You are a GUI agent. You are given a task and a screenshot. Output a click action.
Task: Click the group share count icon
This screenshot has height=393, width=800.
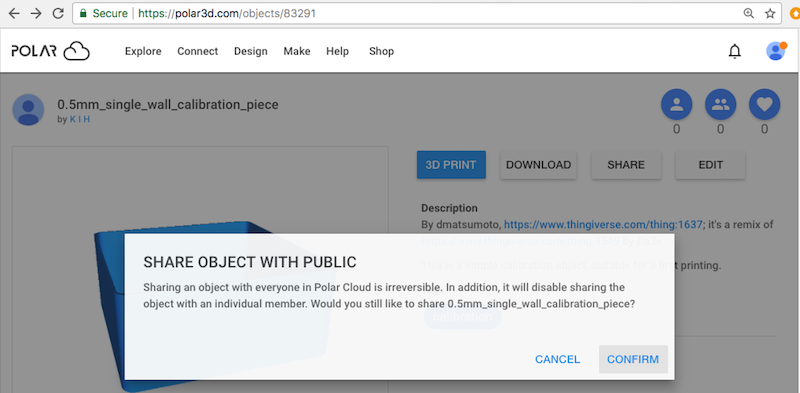720,105
